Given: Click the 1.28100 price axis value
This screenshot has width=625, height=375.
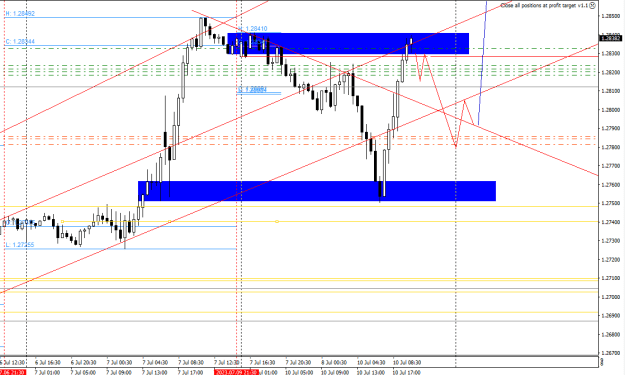Looking at the screenshot, I should [x=611, y=91].
